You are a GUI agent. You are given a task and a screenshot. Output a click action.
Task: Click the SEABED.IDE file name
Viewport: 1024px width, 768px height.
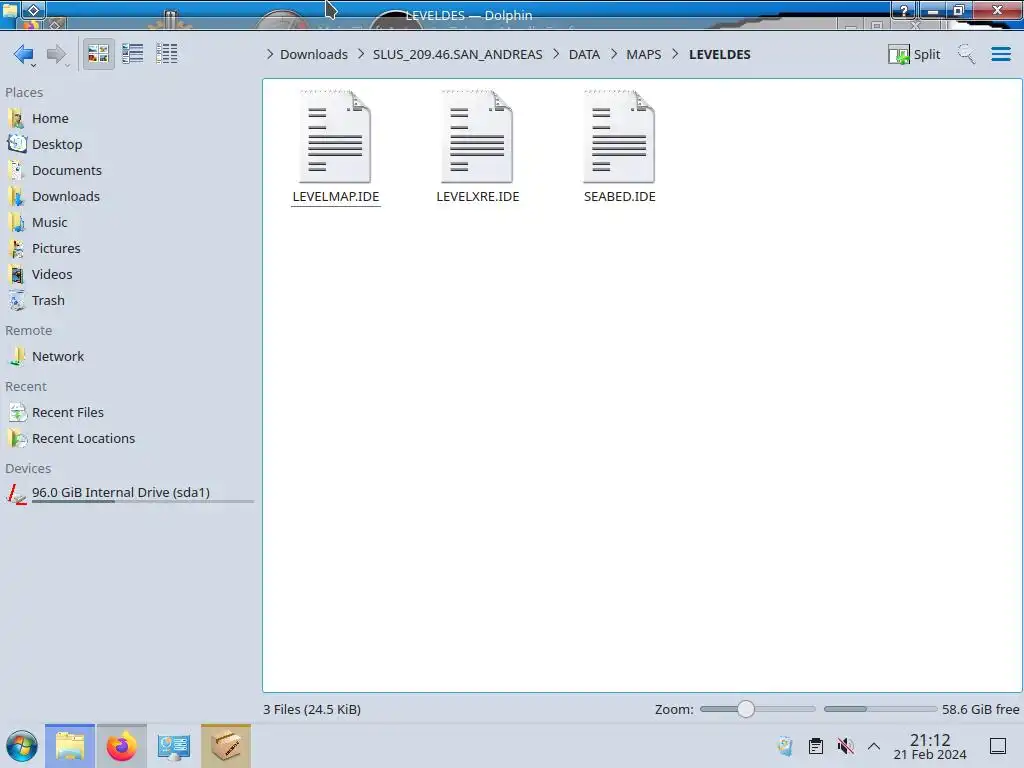(619, 197)
